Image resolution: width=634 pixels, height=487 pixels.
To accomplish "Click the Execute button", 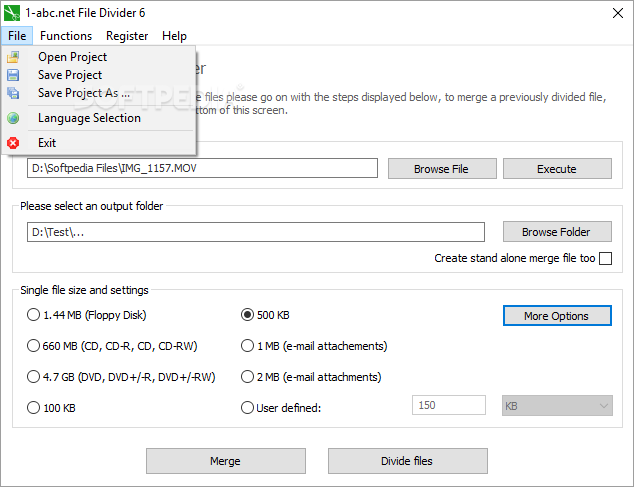I will pyautogui.click(x=557, y=169).
